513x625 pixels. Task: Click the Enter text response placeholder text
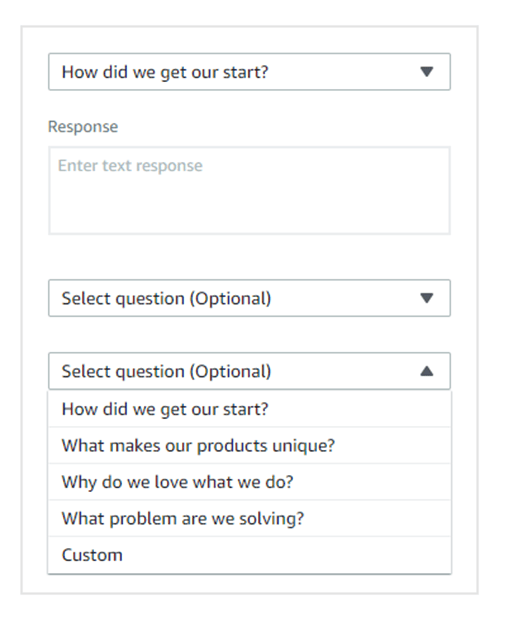[x=130, y=165]
